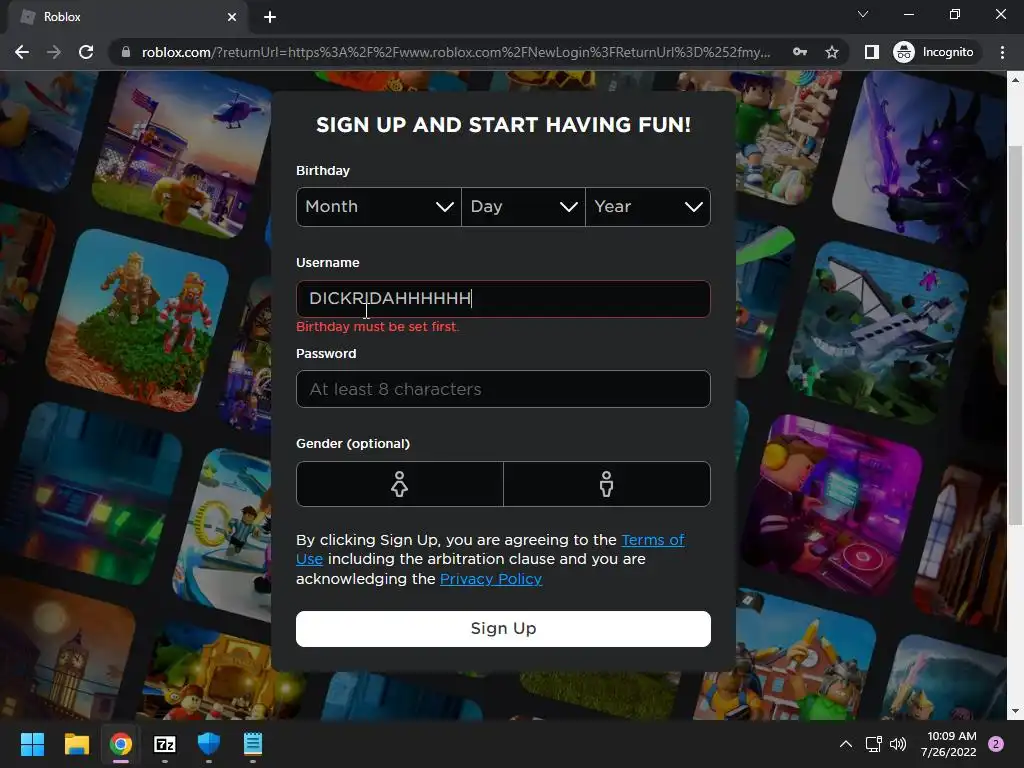Screen dimensions: 1024x768
Task: Open network settings tray icon
Action: tap(873, 744)
